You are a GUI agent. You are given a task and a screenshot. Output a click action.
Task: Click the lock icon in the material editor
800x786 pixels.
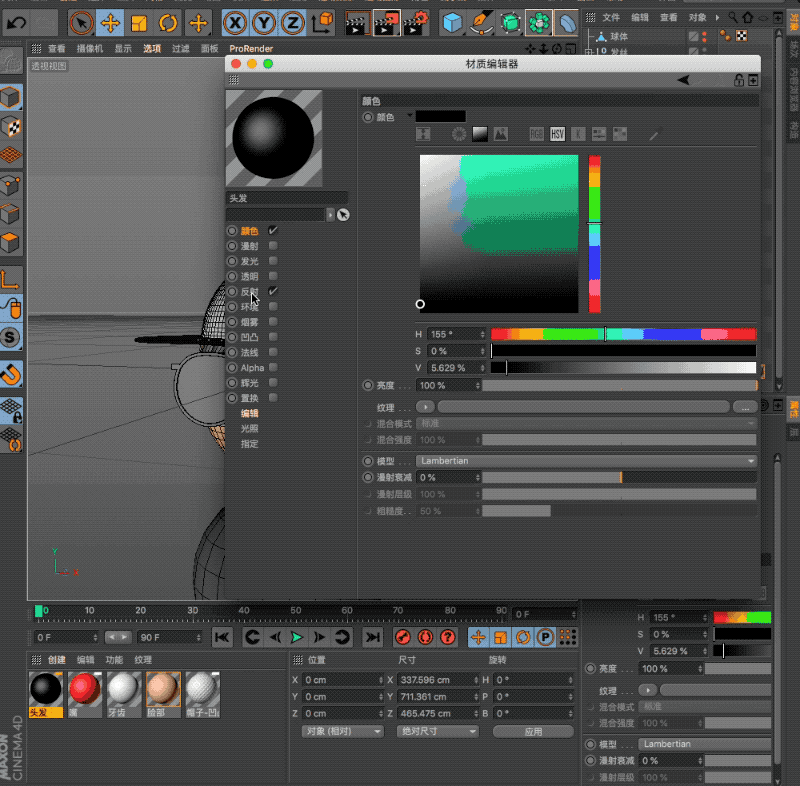738,80
